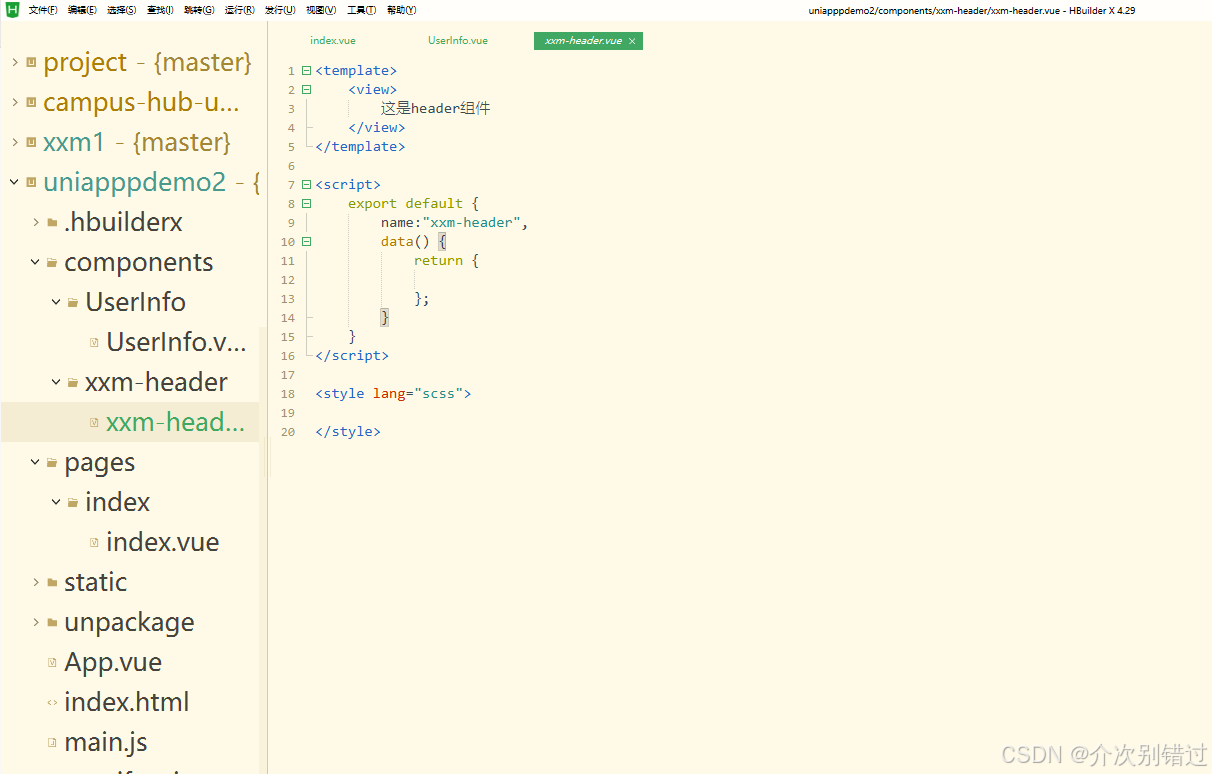
Task: Open the 选择(S) menu
Action: click(x=122, y=10)
